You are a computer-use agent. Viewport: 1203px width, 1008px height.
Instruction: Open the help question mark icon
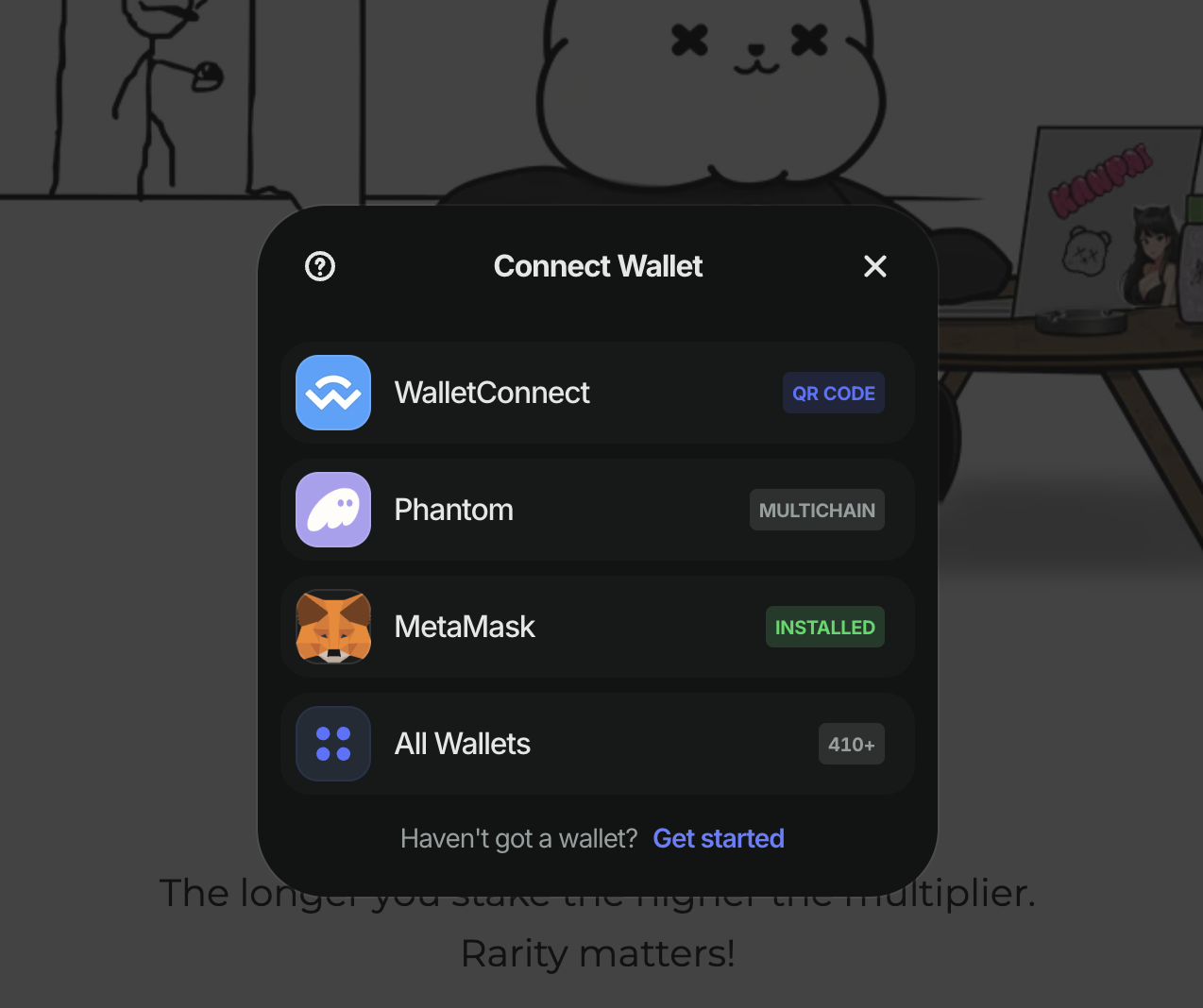pyautogui.click(x=320, y=266)
